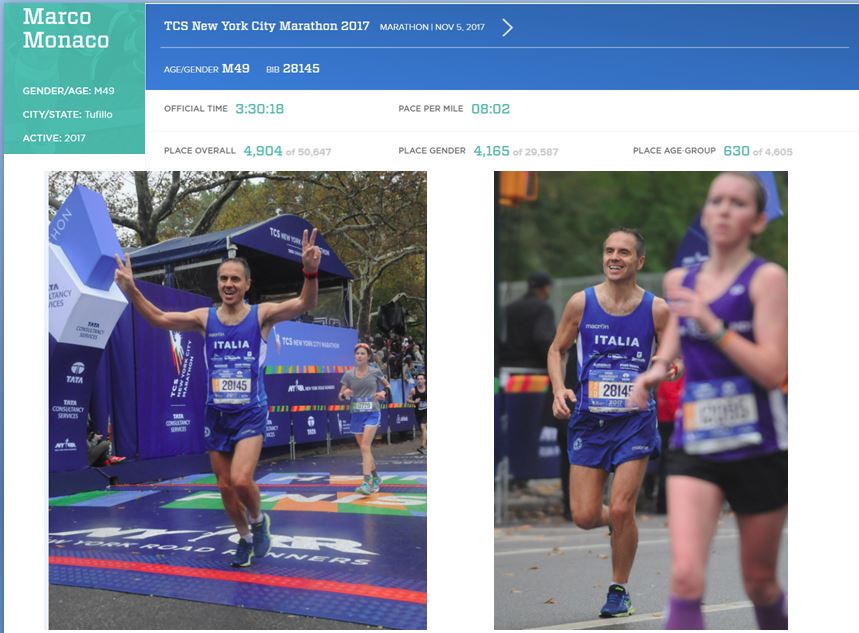The width and height of the screenshot is (859, 633).
Task: Click the 'of 50,647' overall total
Action: point(309,152)
